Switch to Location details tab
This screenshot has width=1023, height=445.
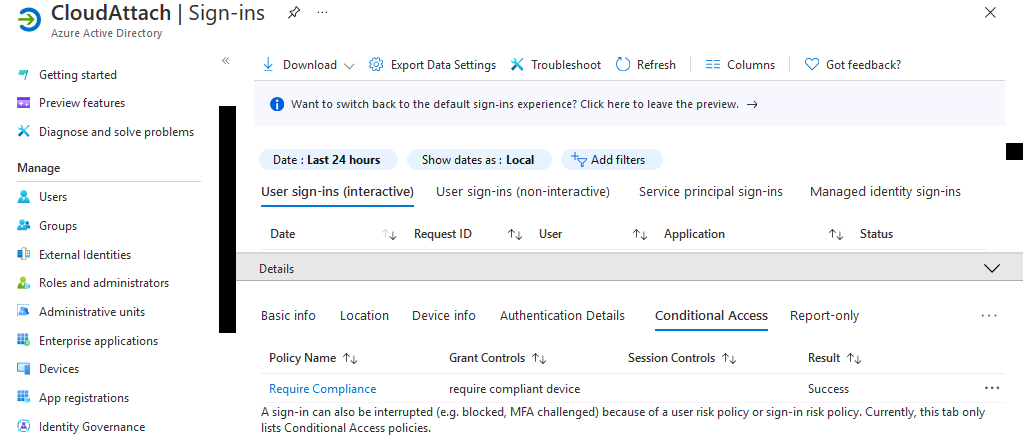click(x=364, y=316)
